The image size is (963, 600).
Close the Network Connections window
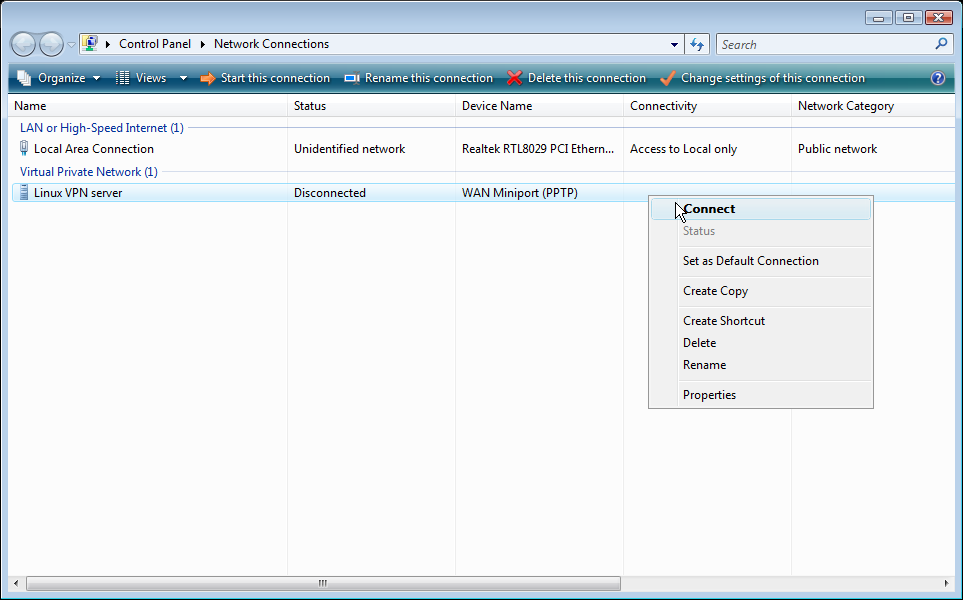(938, 18)
